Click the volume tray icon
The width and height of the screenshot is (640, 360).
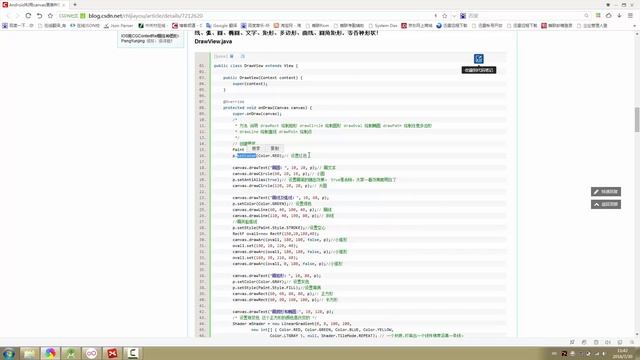604,353
